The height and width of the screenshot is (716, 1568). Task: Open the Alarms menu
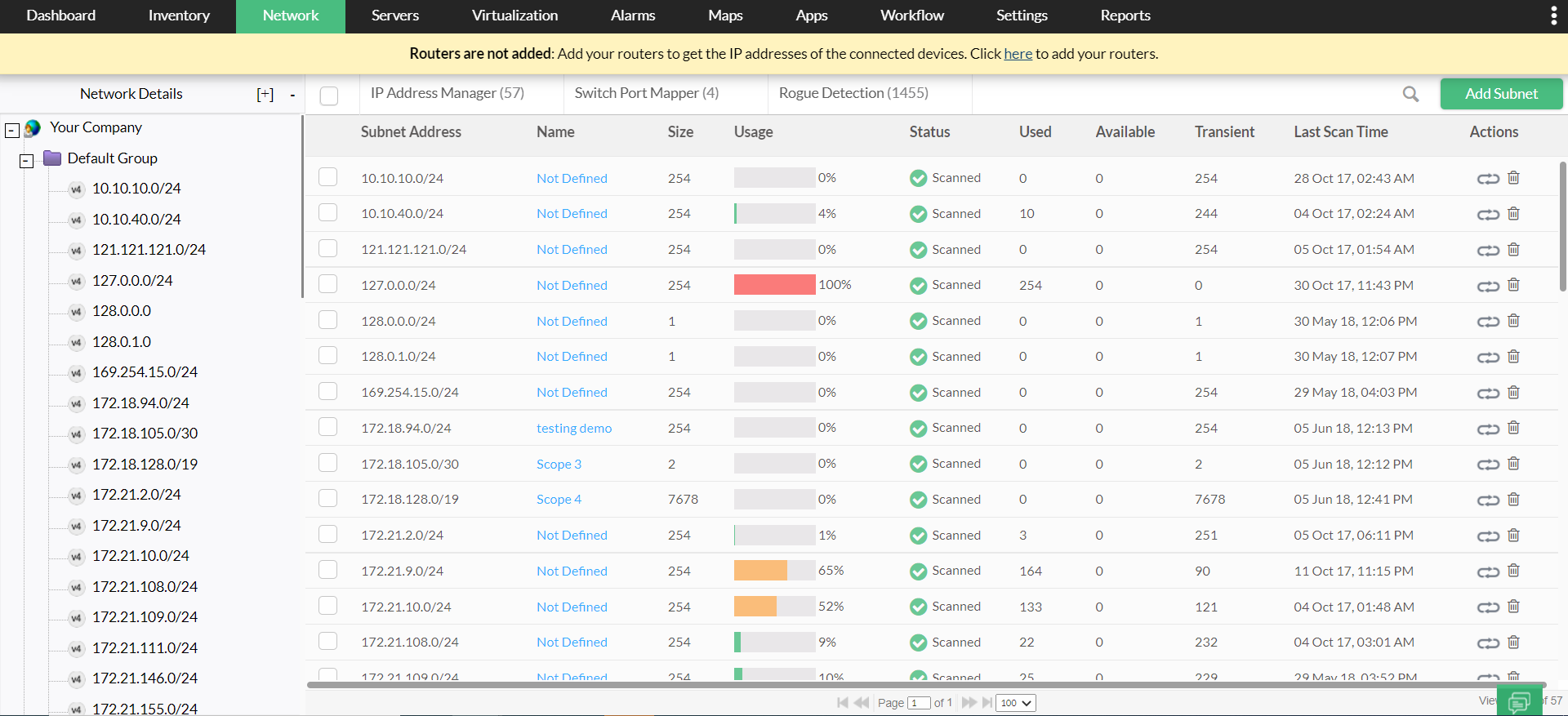(633, 16)
